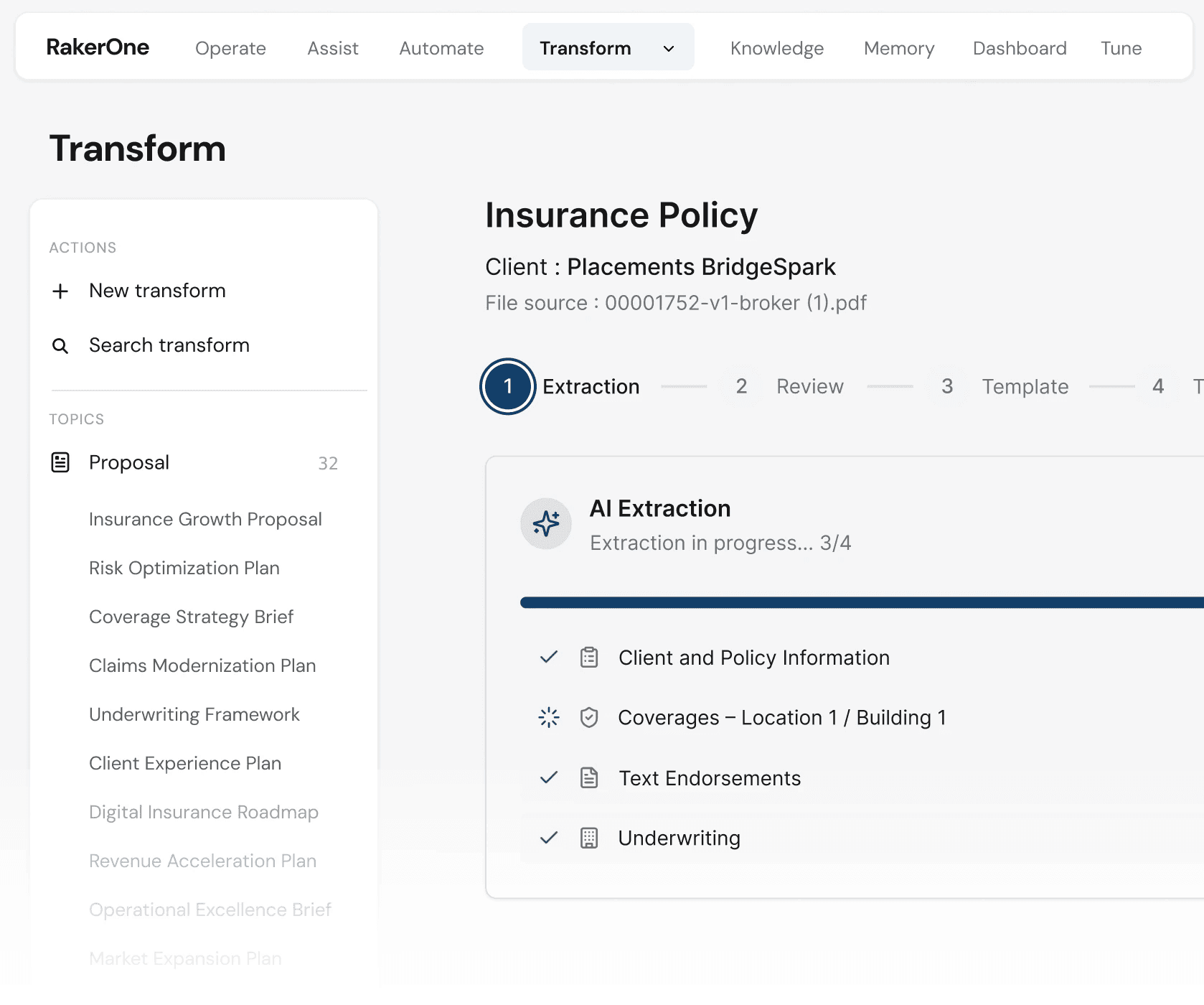
Task: Switch to the Dashboard section
Action: [x=1020, y=48]
